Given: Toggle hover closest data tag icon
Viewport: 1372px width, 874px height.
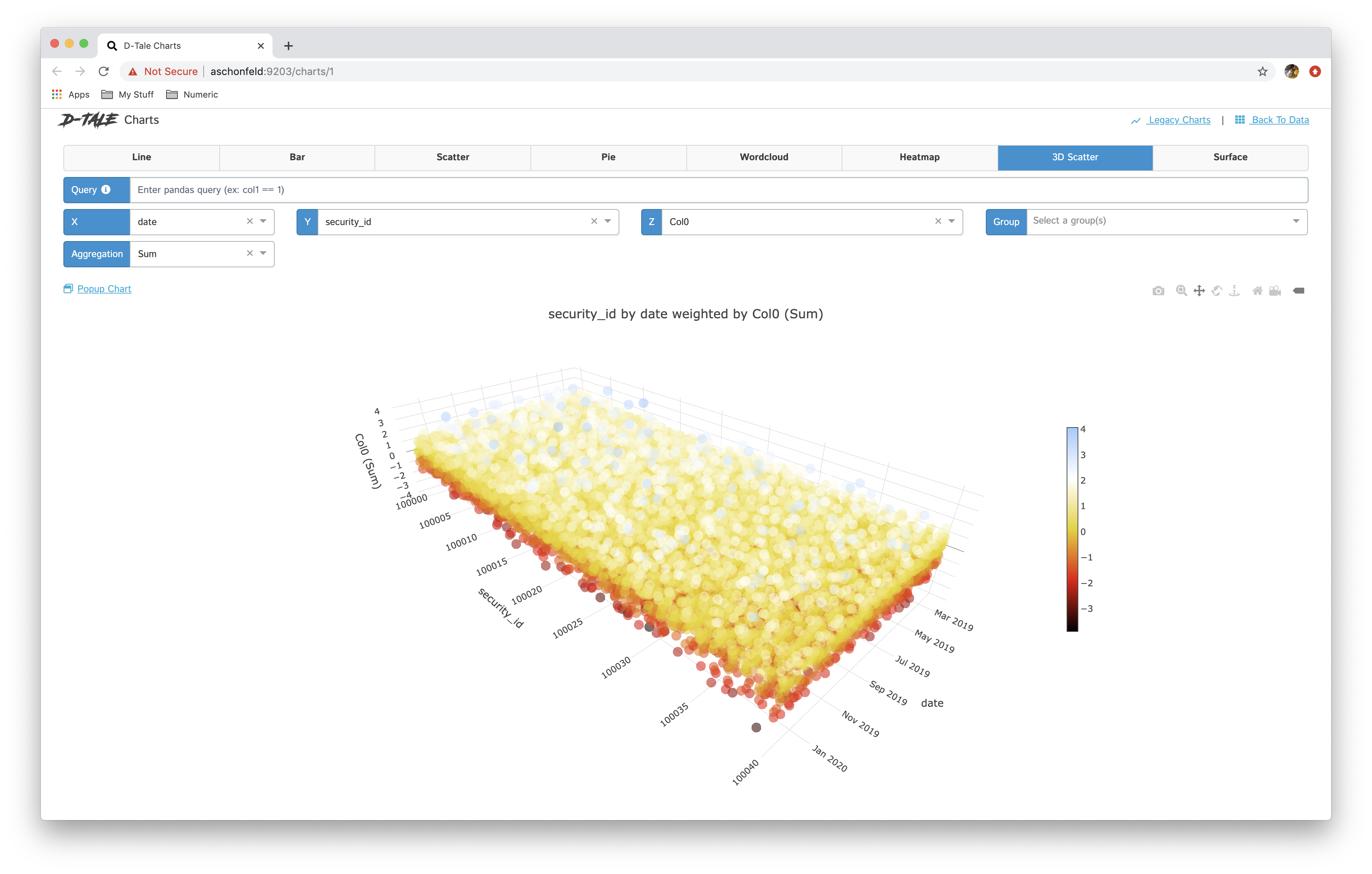Looking at the screenshot, I should pyautogui.click(x=1298, y=291).
